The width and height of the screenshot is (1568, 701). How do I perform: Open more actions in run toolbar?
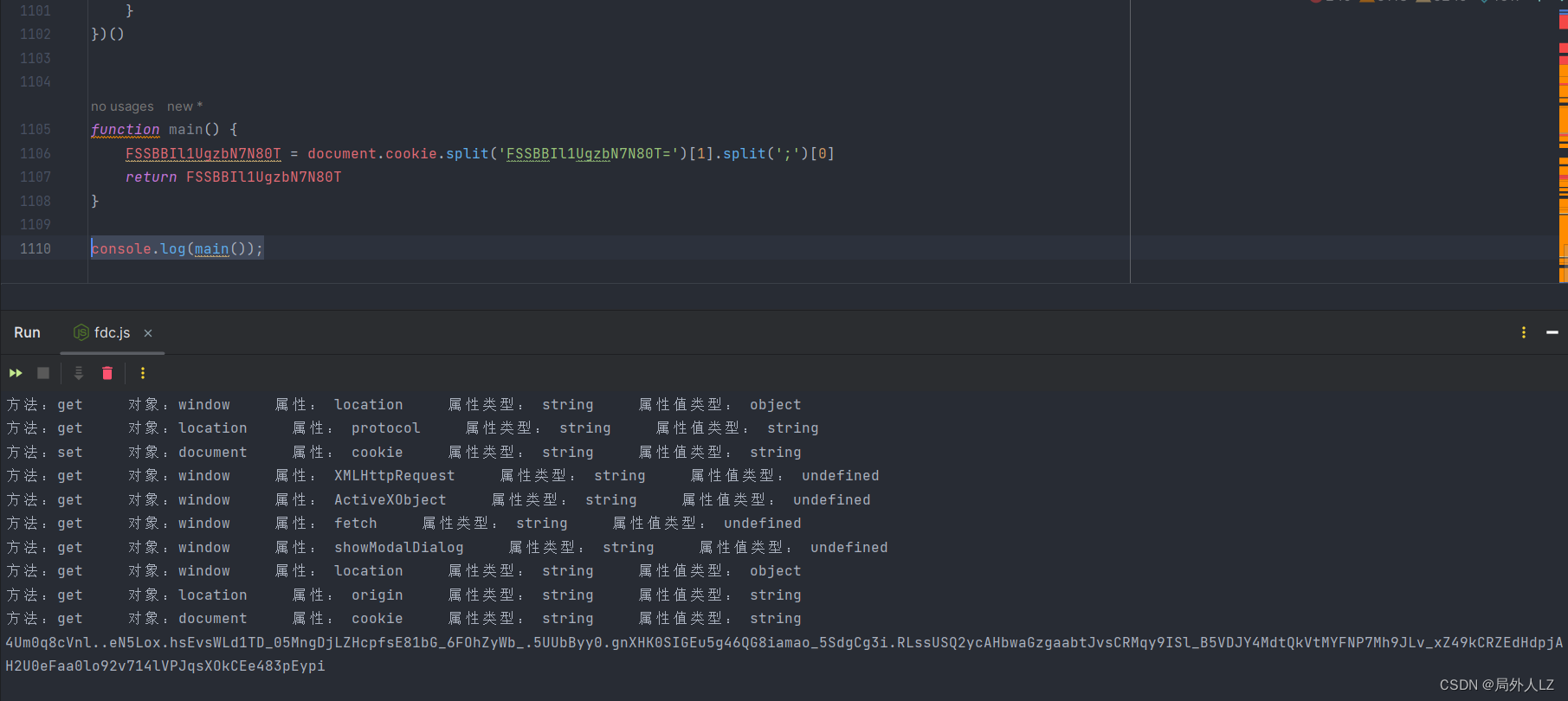[x=143, y=373]
